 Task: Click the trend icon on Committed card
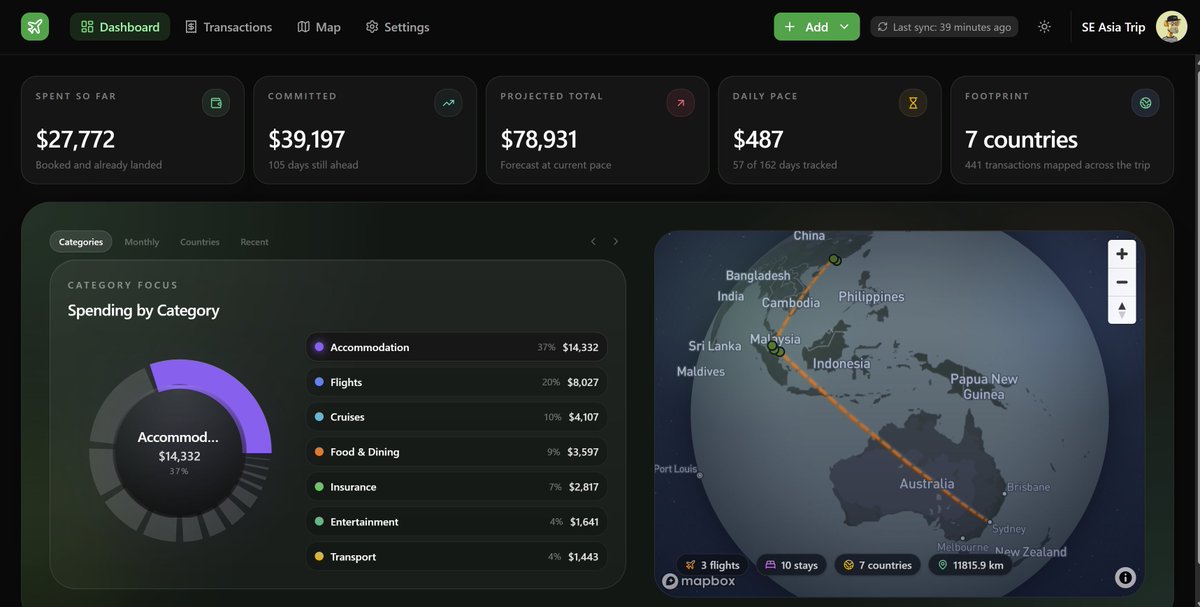click(x=448, y=102)
